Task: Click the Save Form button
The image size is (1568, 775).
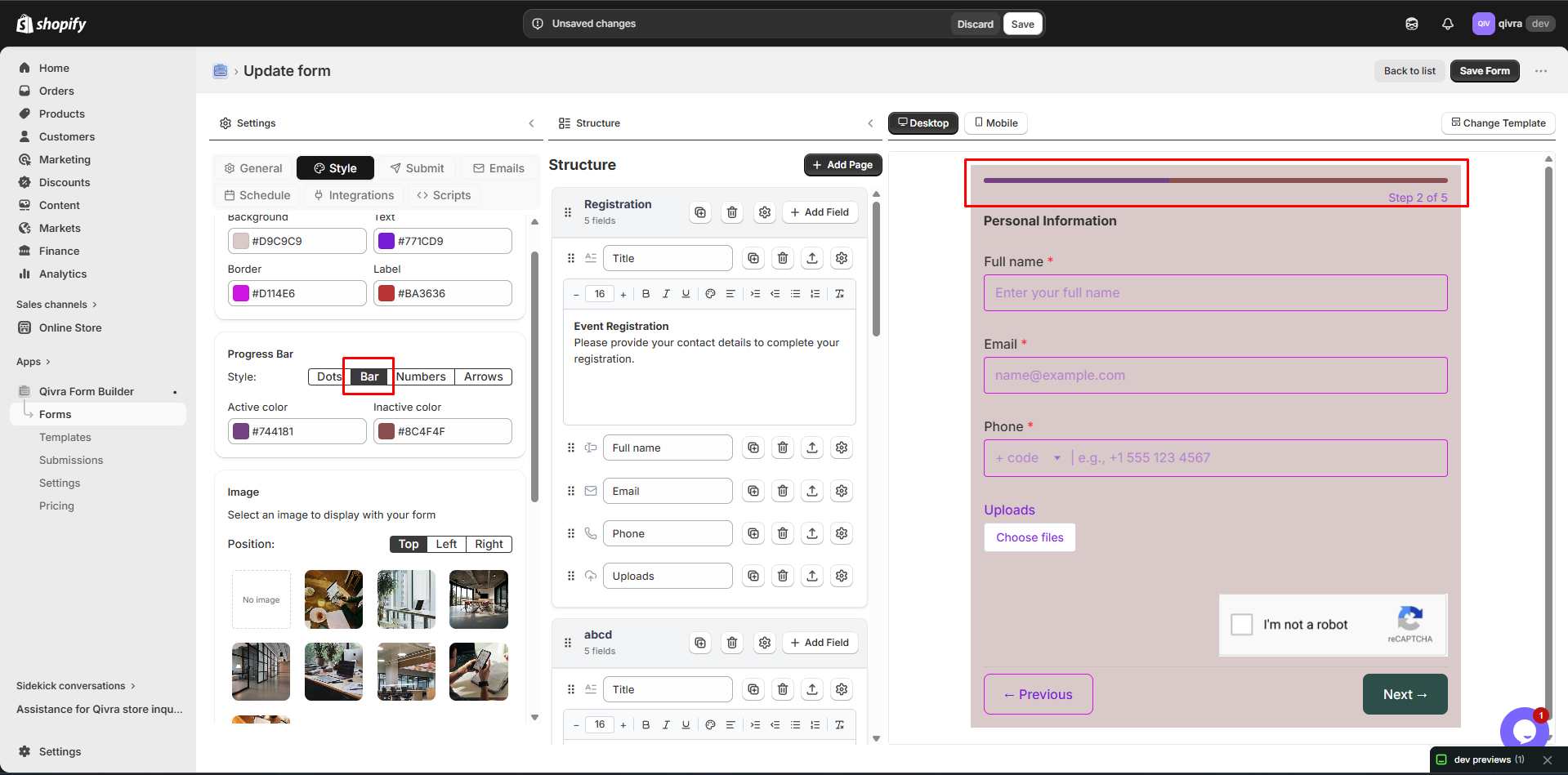Action: [1485, 71]
